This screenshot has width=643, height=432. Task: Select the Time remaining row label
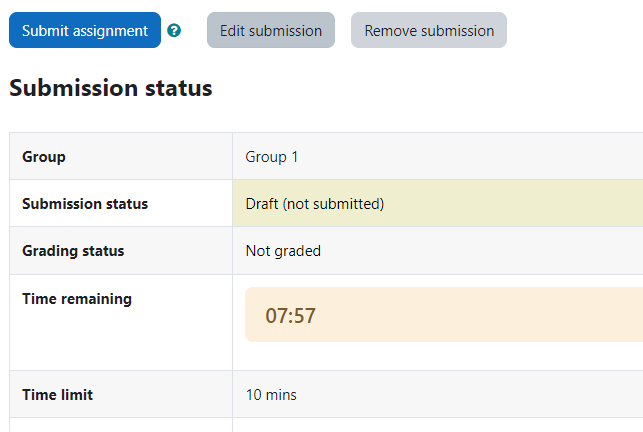[77, 299]
